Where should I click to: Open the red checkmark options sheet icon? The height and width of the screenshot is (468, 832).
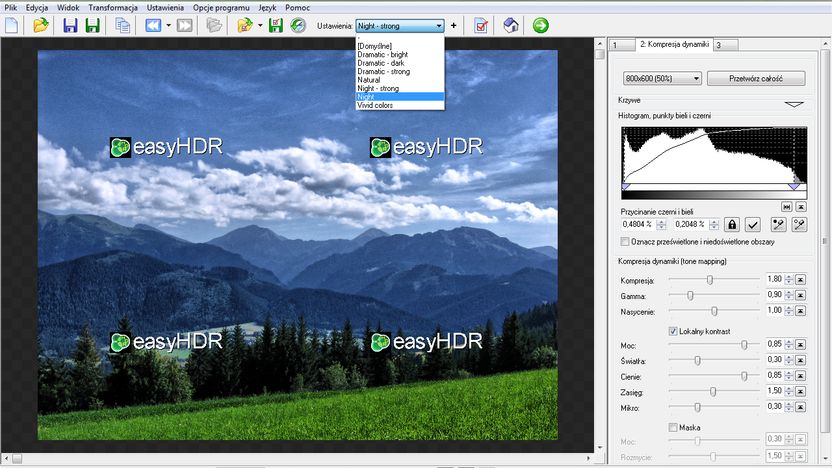(x=481, y=25)
